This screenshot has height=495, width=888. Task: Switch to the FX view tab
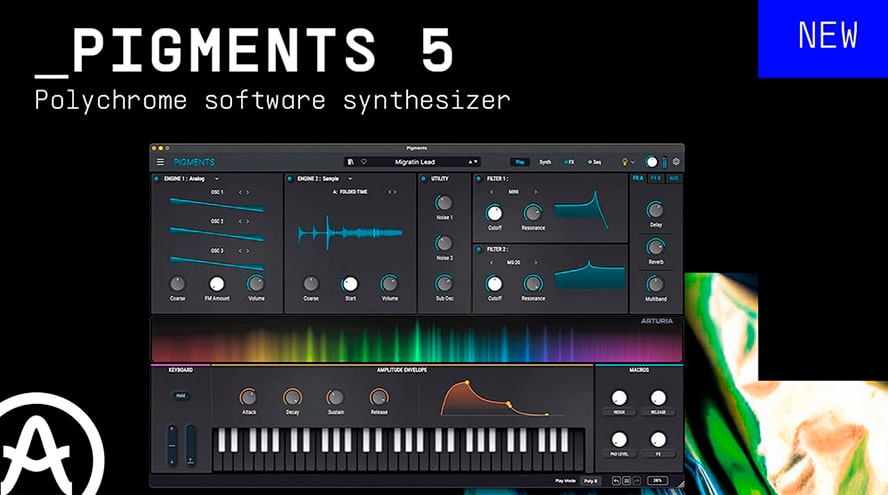tap(569, 162)
